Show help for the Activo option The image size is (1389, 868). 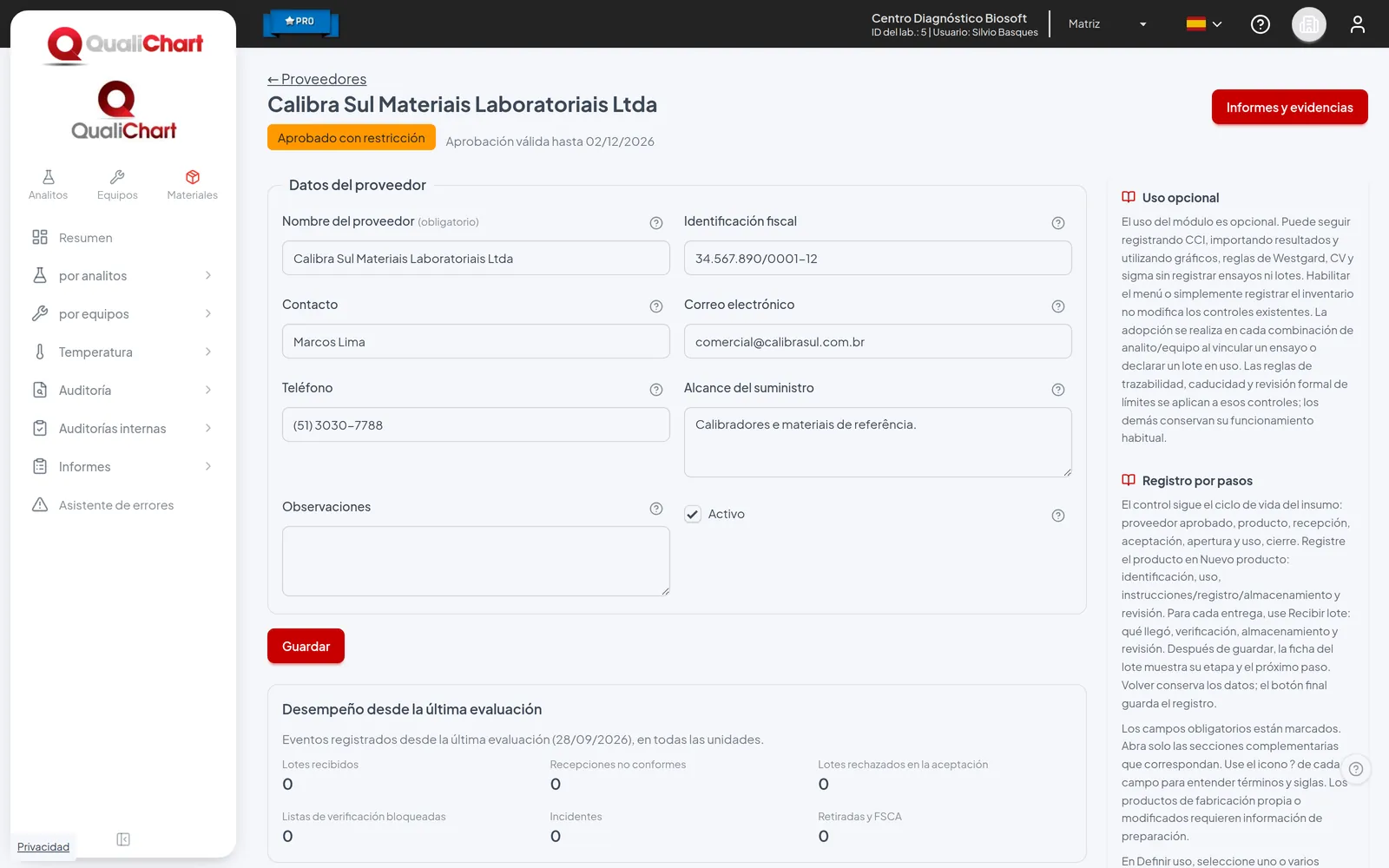click(x=1058, y=516)
